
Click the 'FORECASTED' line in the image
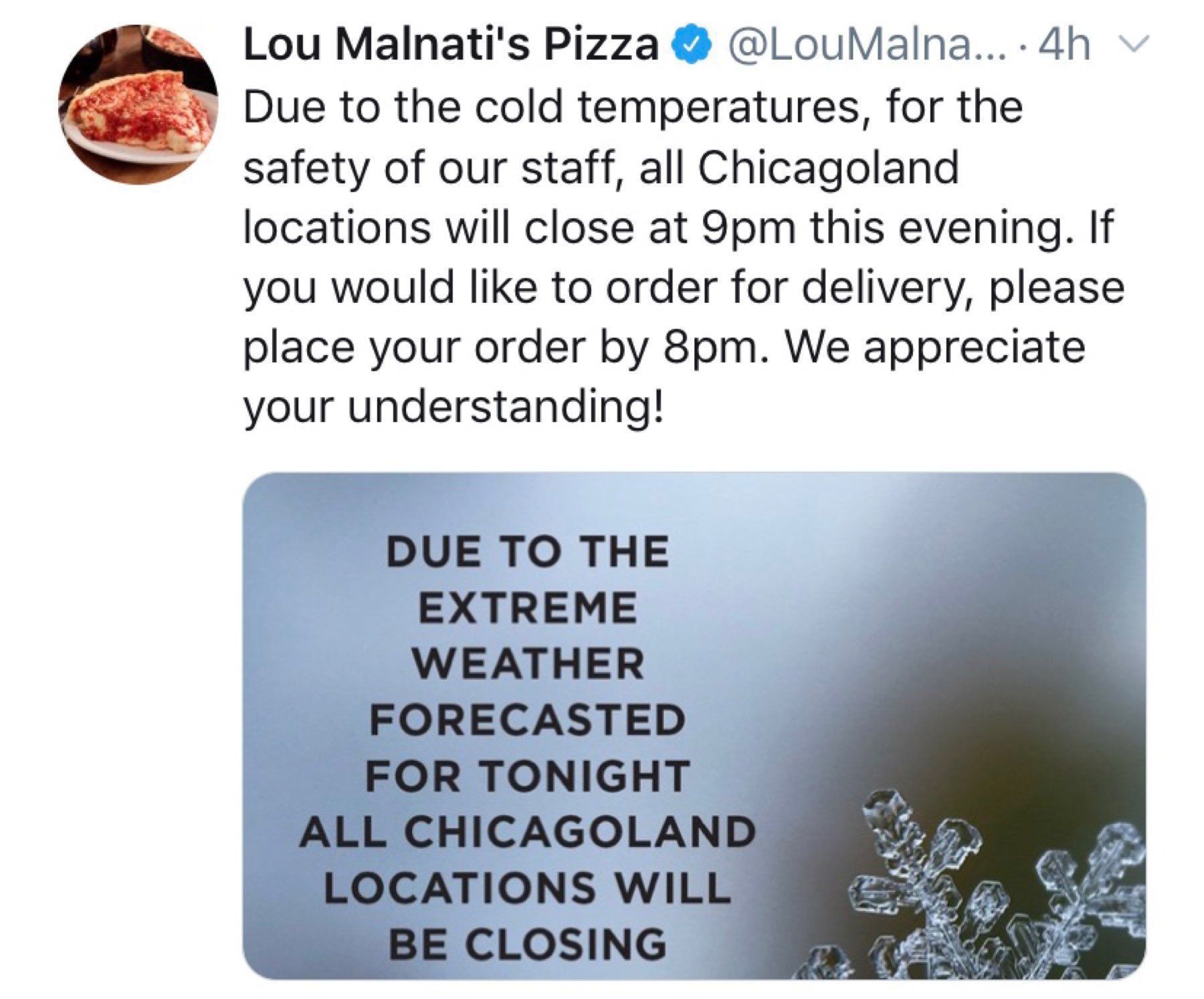click(528, 720)
